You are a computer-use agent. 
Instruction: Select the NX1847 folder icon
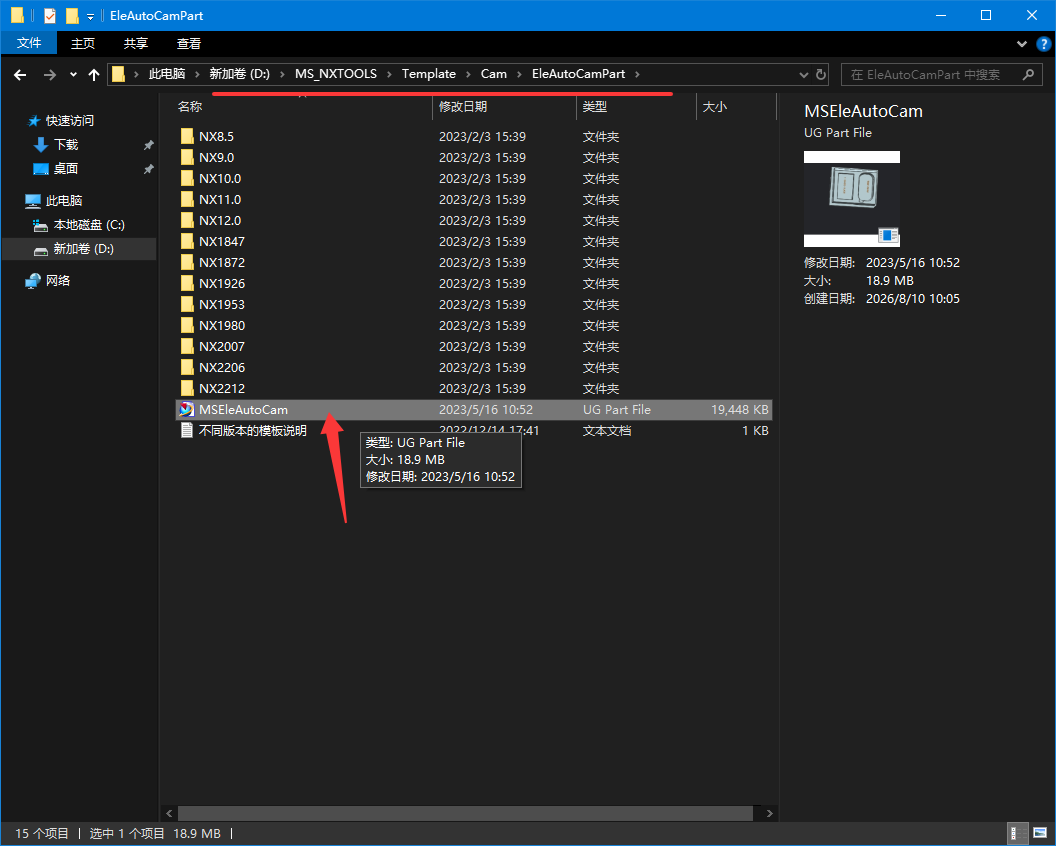(x=187, y=241)
